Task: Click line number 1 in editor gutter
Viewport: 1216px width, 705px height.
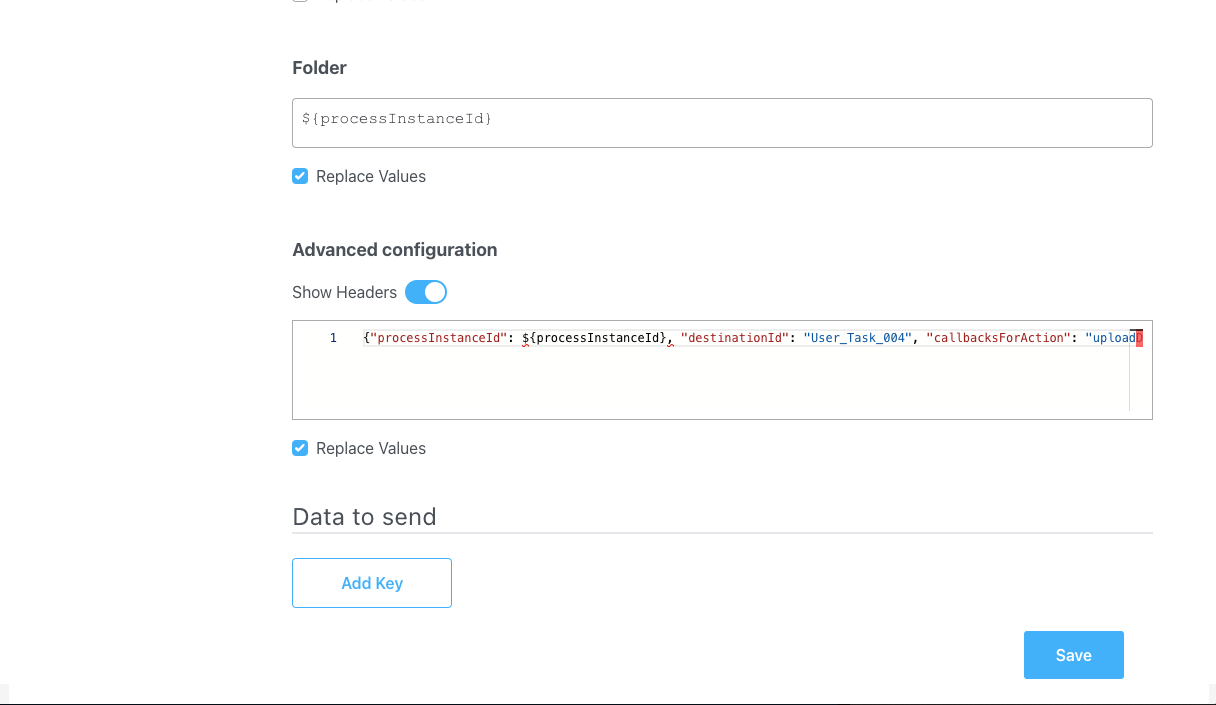Action: click(x=333, y=338)
